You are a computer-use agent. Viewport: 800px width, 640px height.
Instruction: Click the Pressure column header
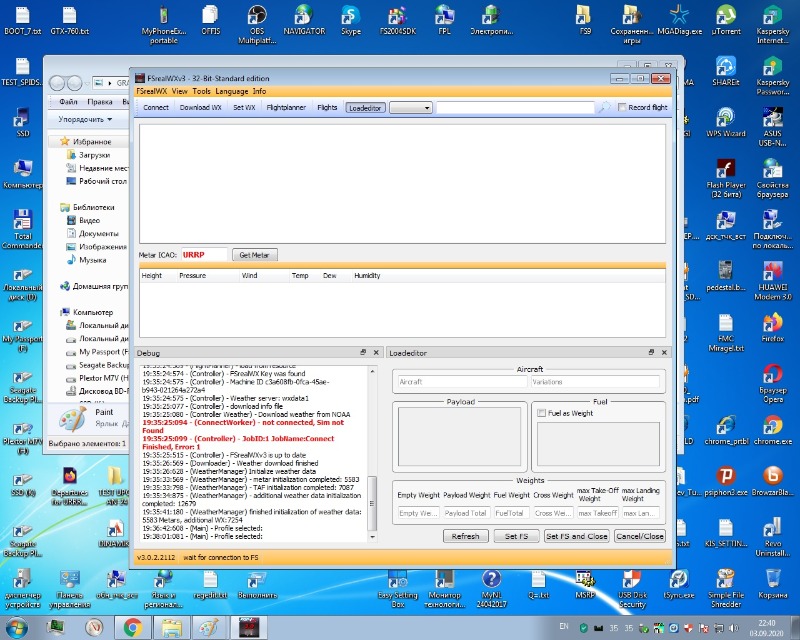pyautogui.click(x=192, y=276)
